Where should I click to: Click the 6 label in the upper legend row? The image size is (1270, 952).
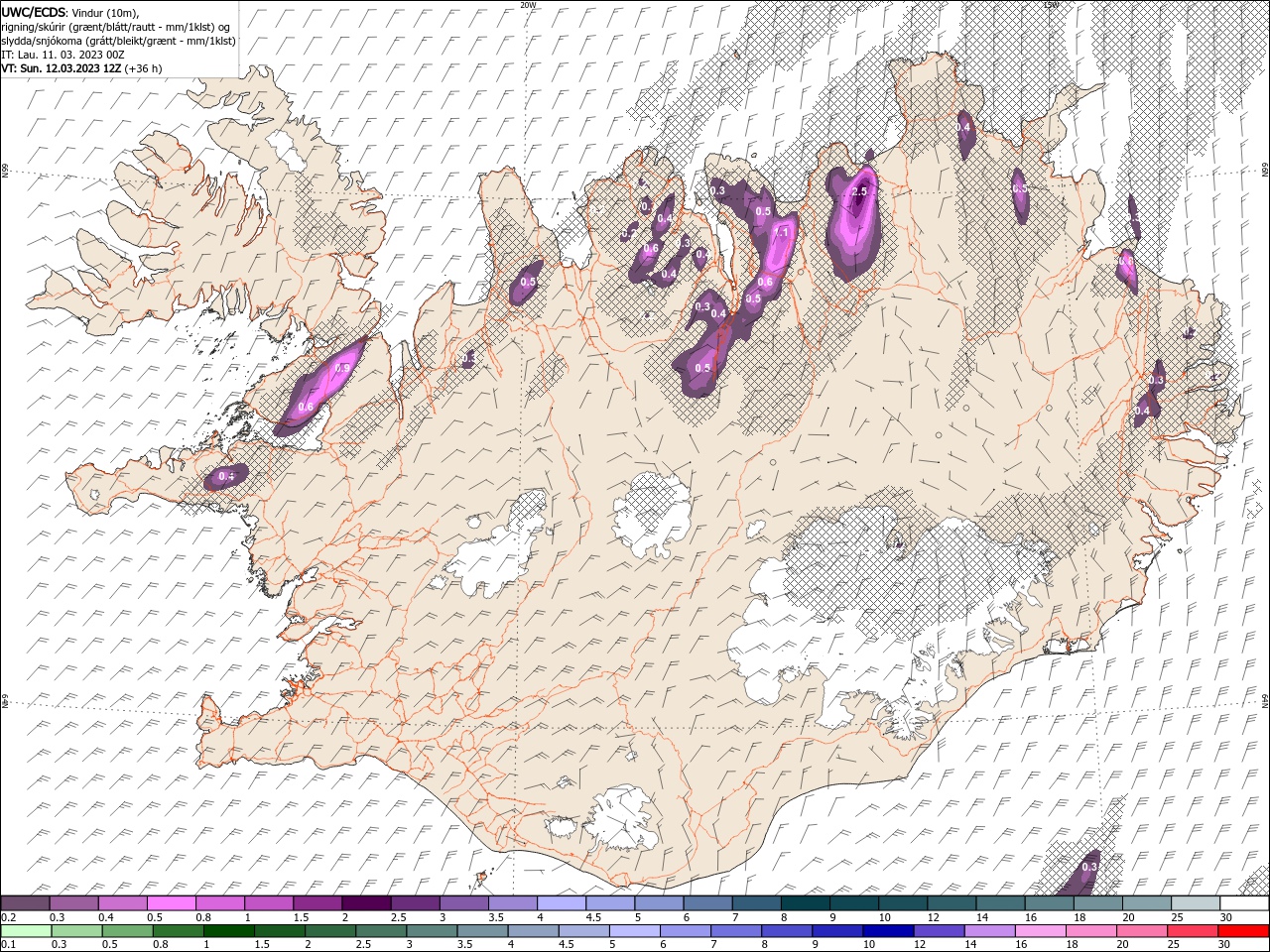(x=690, y=917)
